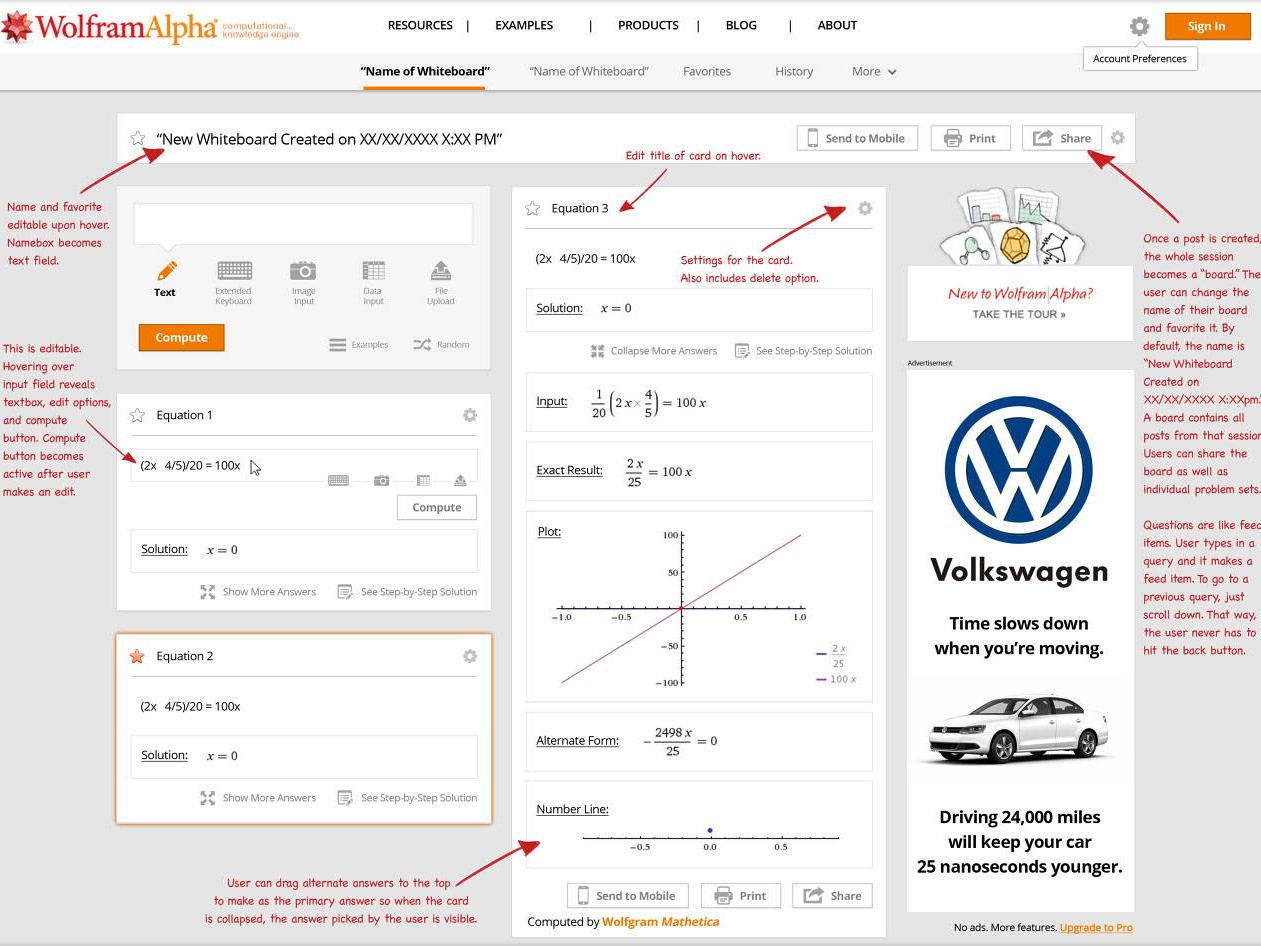Switch to second "Name of Whiteboard" tab
Image resolution: width=1261 pixels, height=946 pixels.
[x=589, y=71]
